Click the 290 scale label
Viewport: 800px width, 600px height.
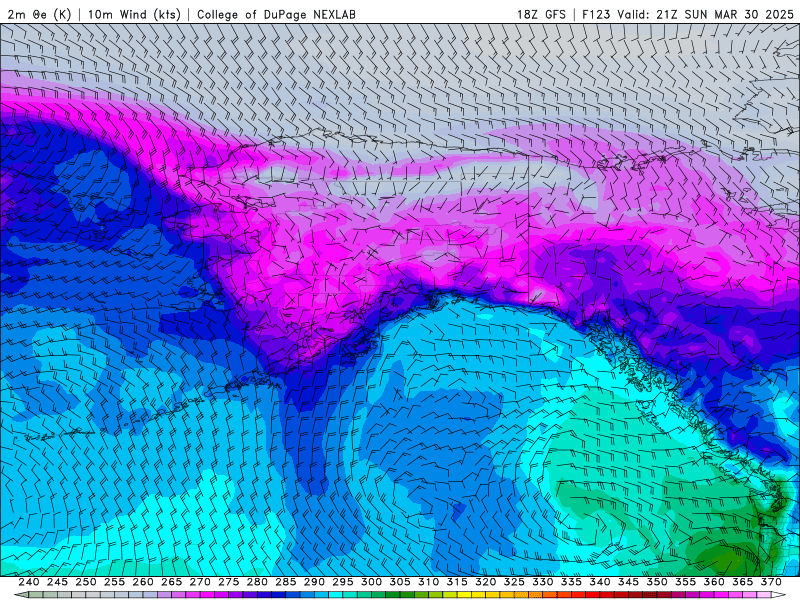point(314,582)
